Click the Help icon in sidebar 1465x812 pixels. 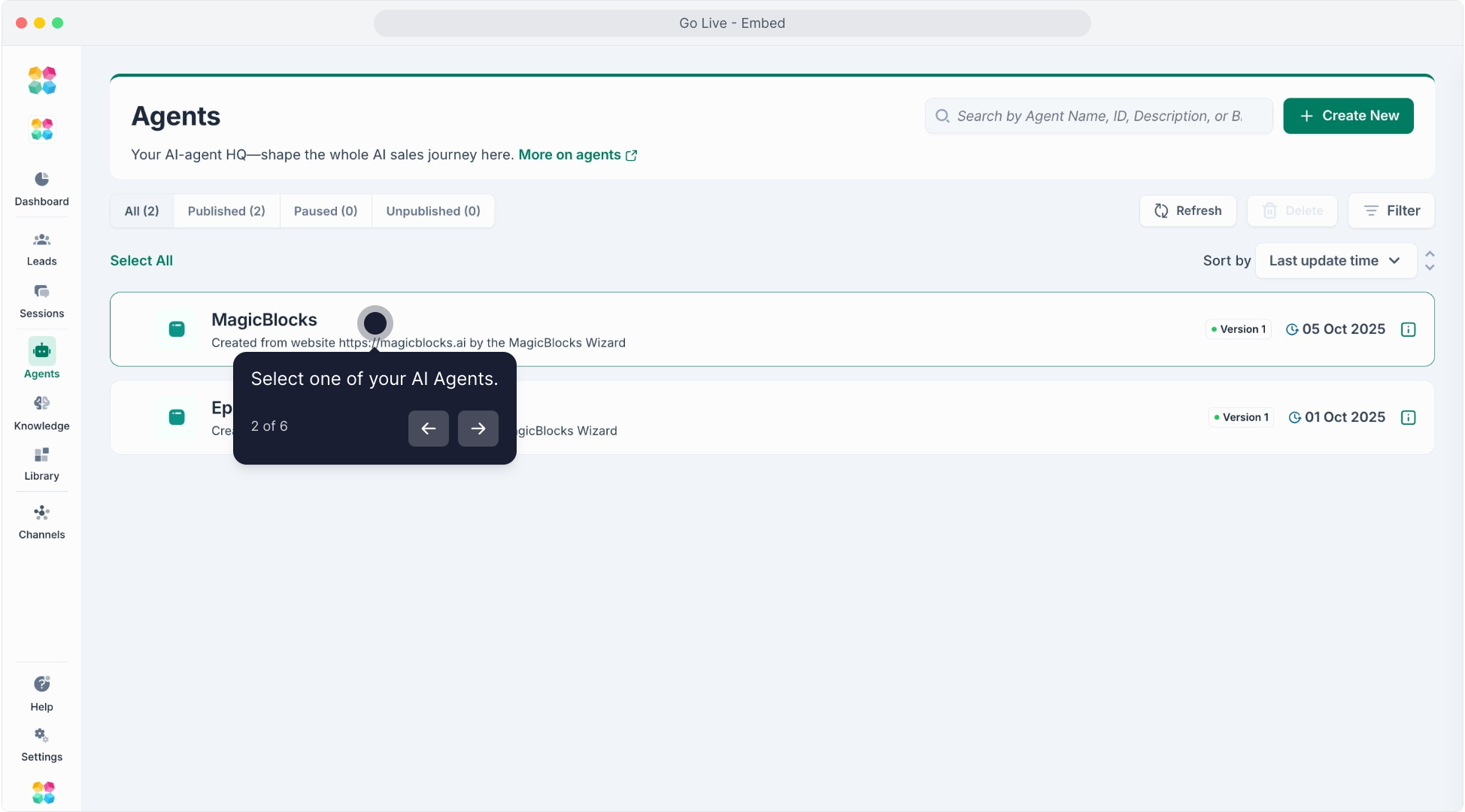tap(41, 684)
